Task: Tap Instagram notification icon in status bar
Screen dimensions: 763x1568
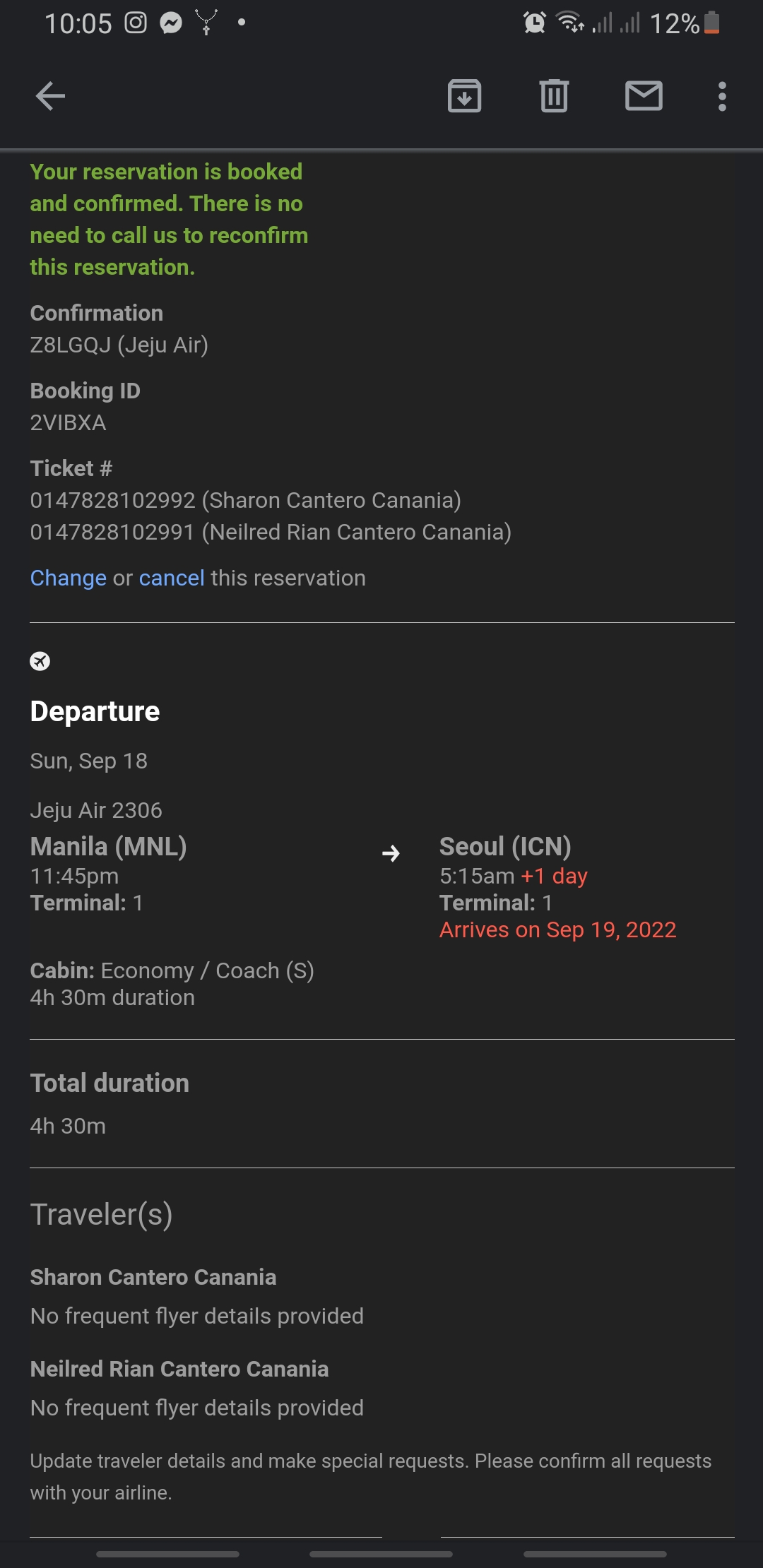Action: 136,23
